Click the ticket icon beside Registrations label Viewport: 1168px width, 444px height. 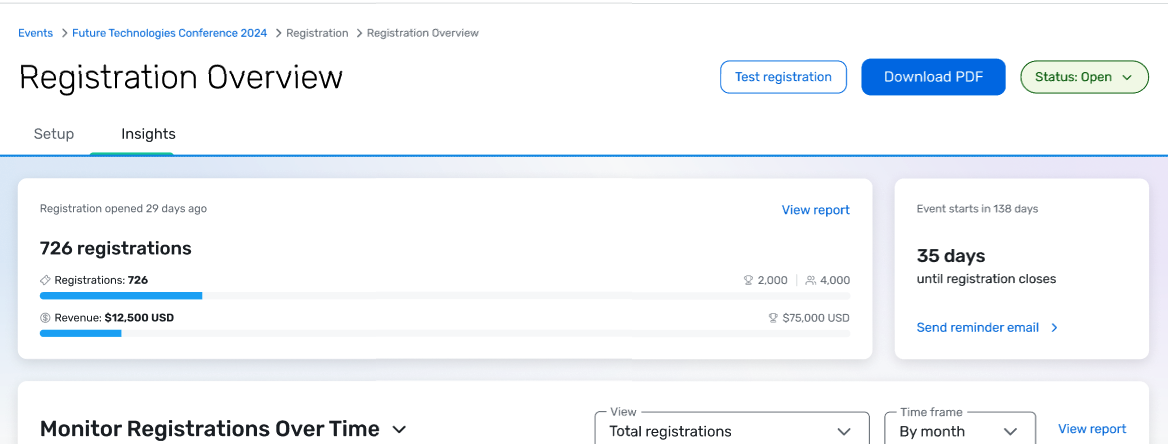pyautogui.click(x=45, y=281)
